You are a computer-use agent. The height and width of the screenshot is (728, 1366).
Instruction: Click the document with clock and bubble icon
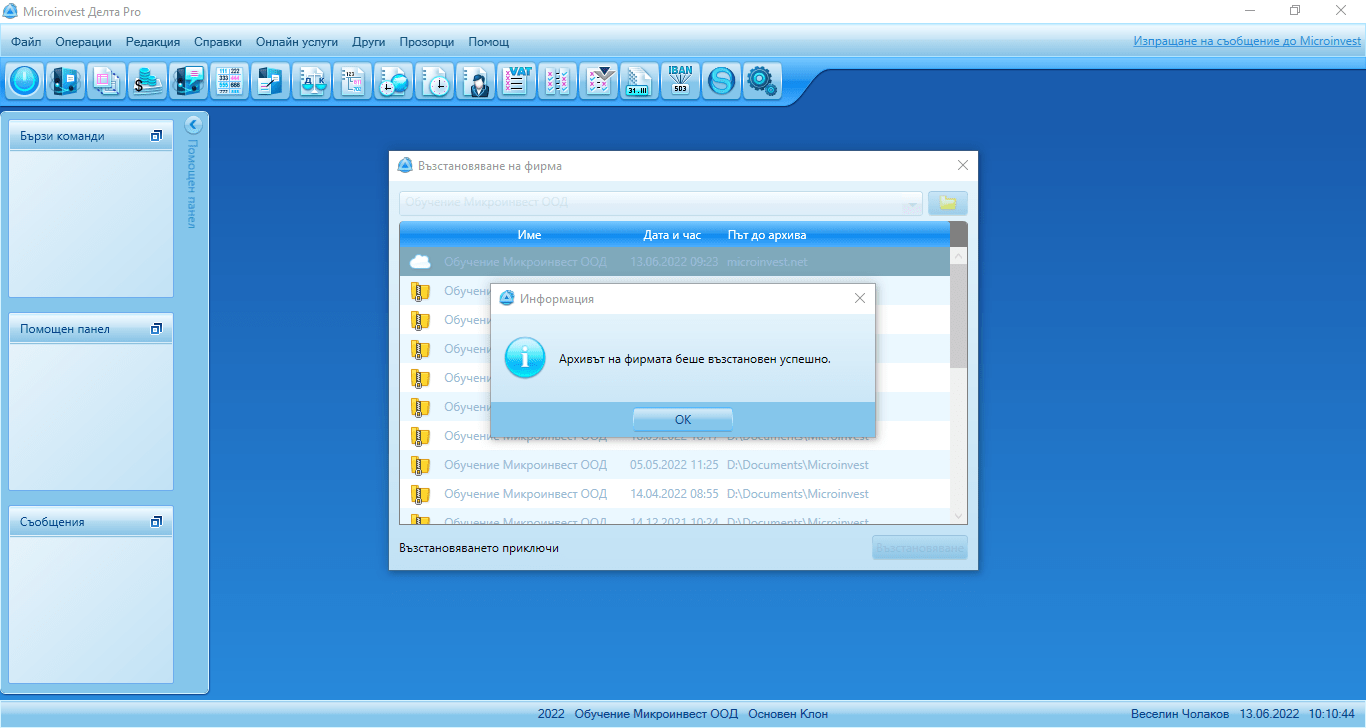tap(393, 81)
